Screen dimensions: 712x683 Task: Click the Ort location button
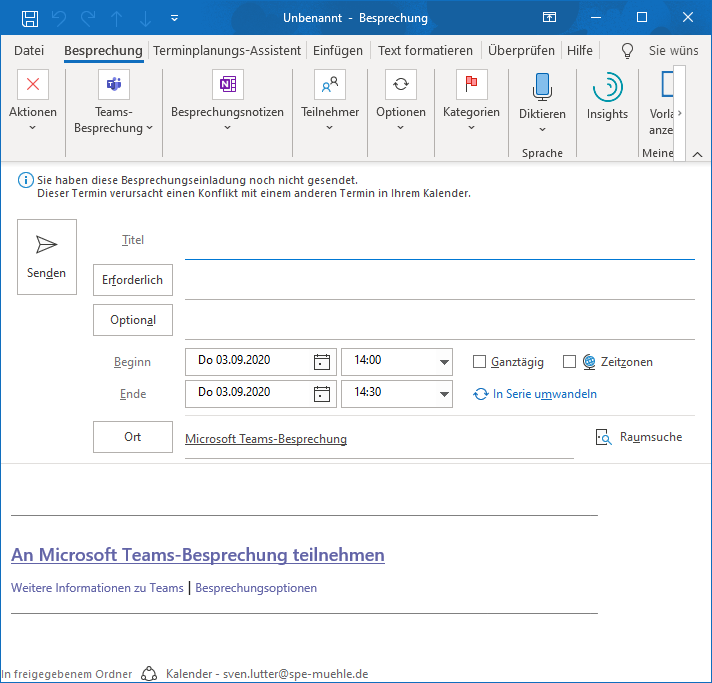coord(133,437)
